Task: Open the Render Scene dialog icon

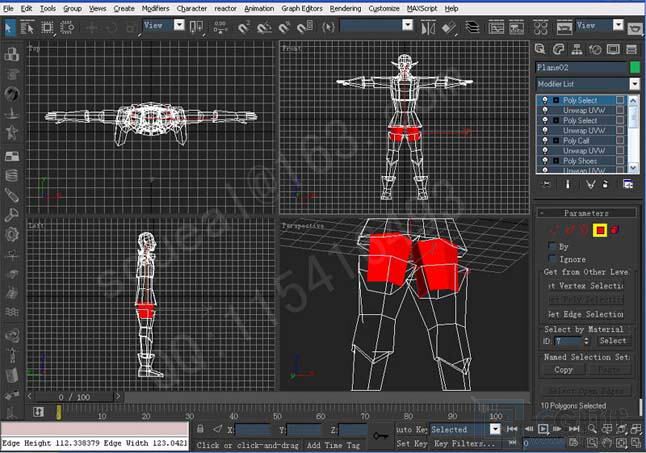Action: pos(564,28)
